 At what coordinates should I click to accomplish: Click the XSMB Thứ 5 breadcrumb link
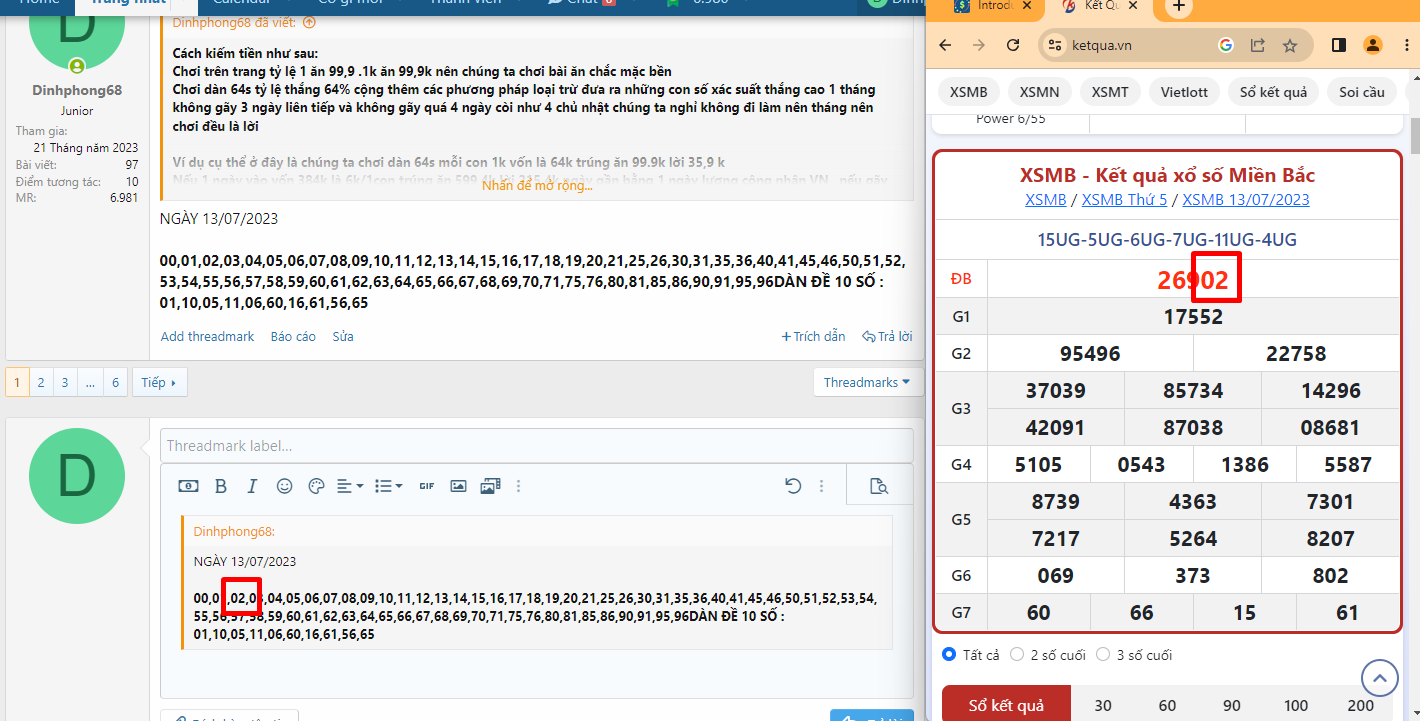pyautogui.click(x=1124, y=199)
